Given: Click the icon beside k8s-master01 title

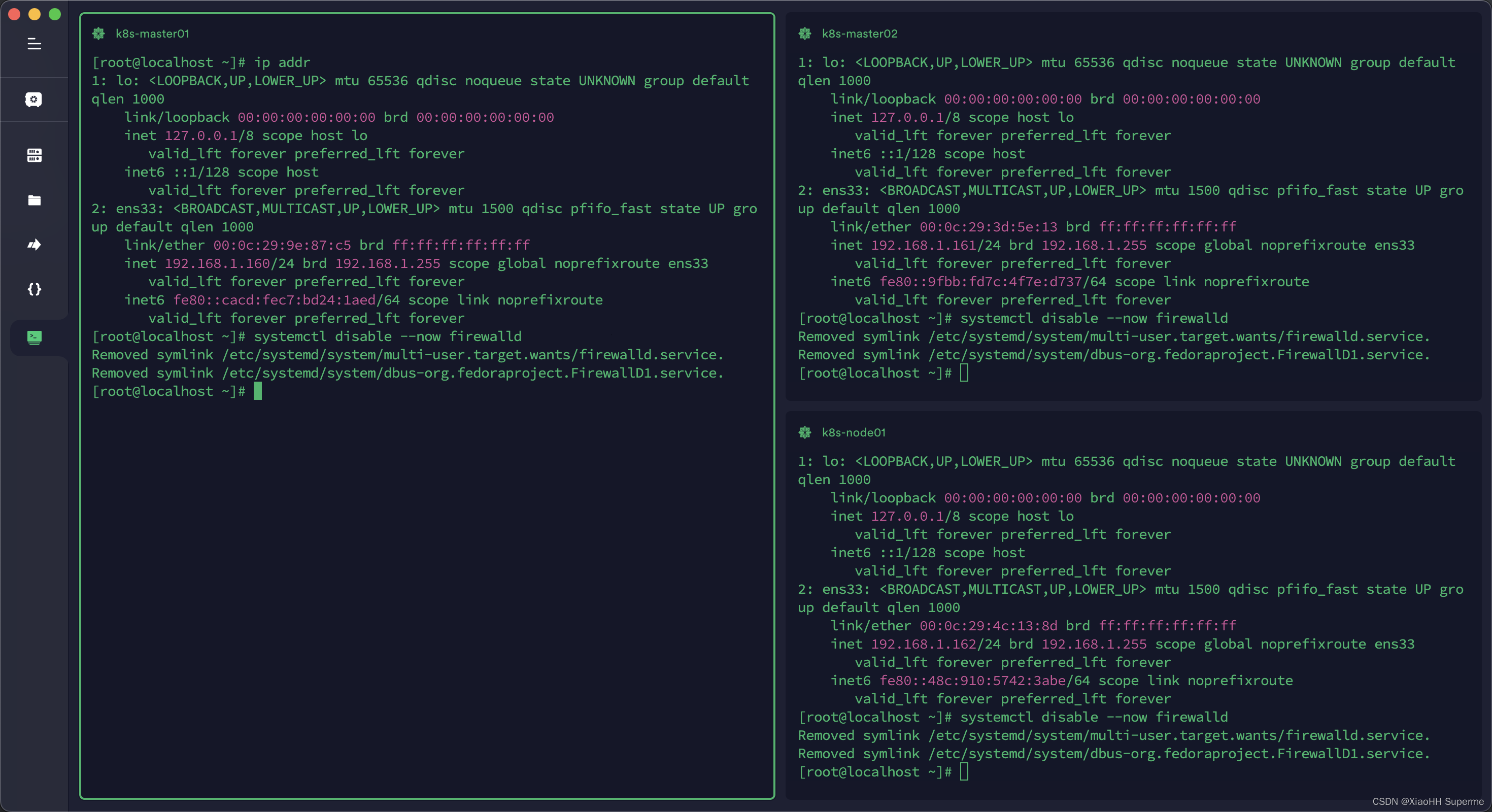Looking at the screenshot, I should point(98,33).
